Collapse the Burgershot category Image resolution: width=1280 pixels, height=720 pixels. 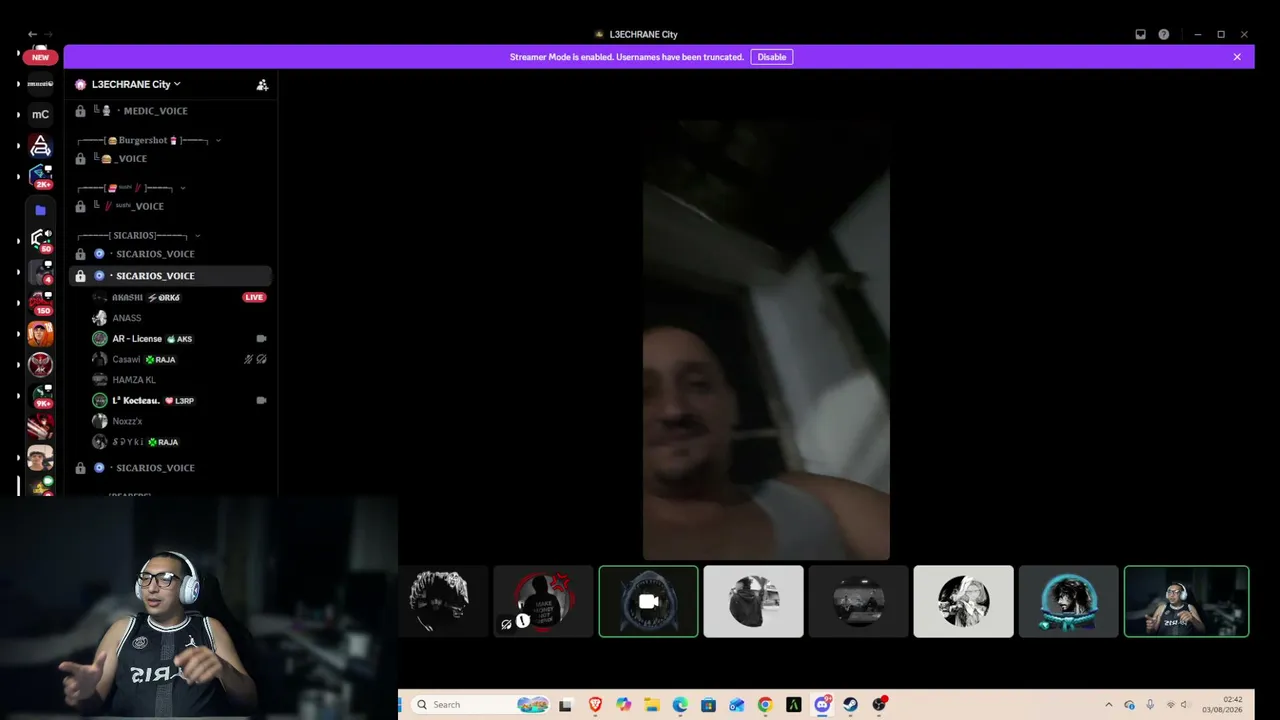218,141
